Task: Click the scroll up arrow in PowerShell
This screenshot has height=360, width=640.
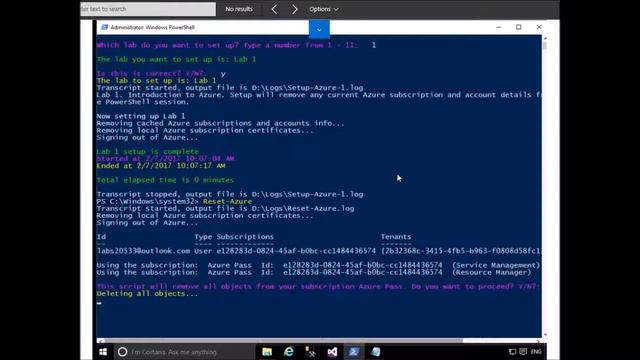Action: coord(545,38)
